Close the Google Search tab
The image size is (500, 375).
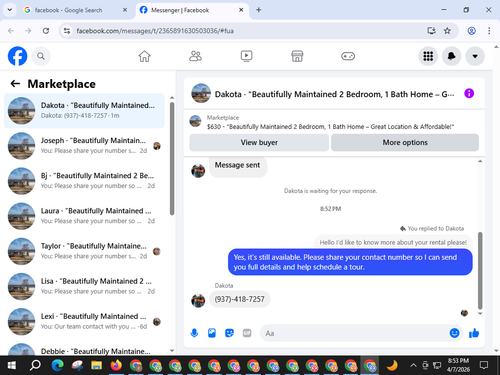(125, 10)
